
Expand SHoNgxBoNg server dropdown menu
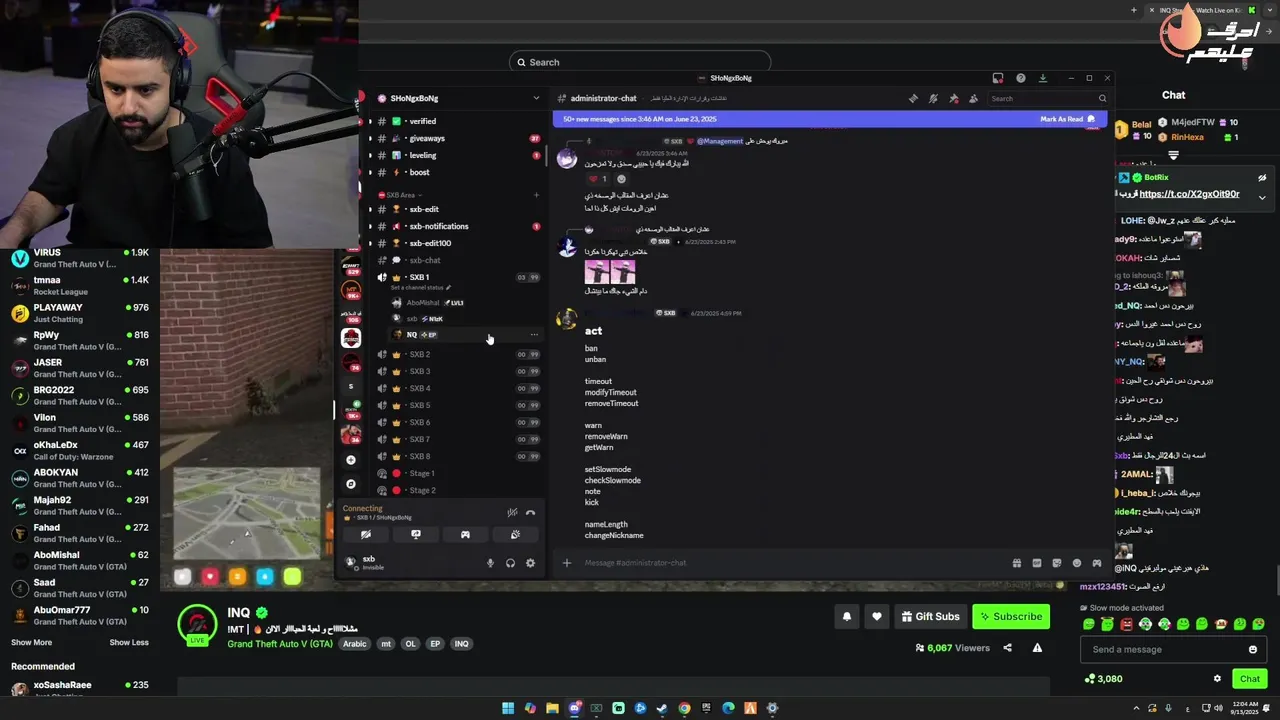536,98
